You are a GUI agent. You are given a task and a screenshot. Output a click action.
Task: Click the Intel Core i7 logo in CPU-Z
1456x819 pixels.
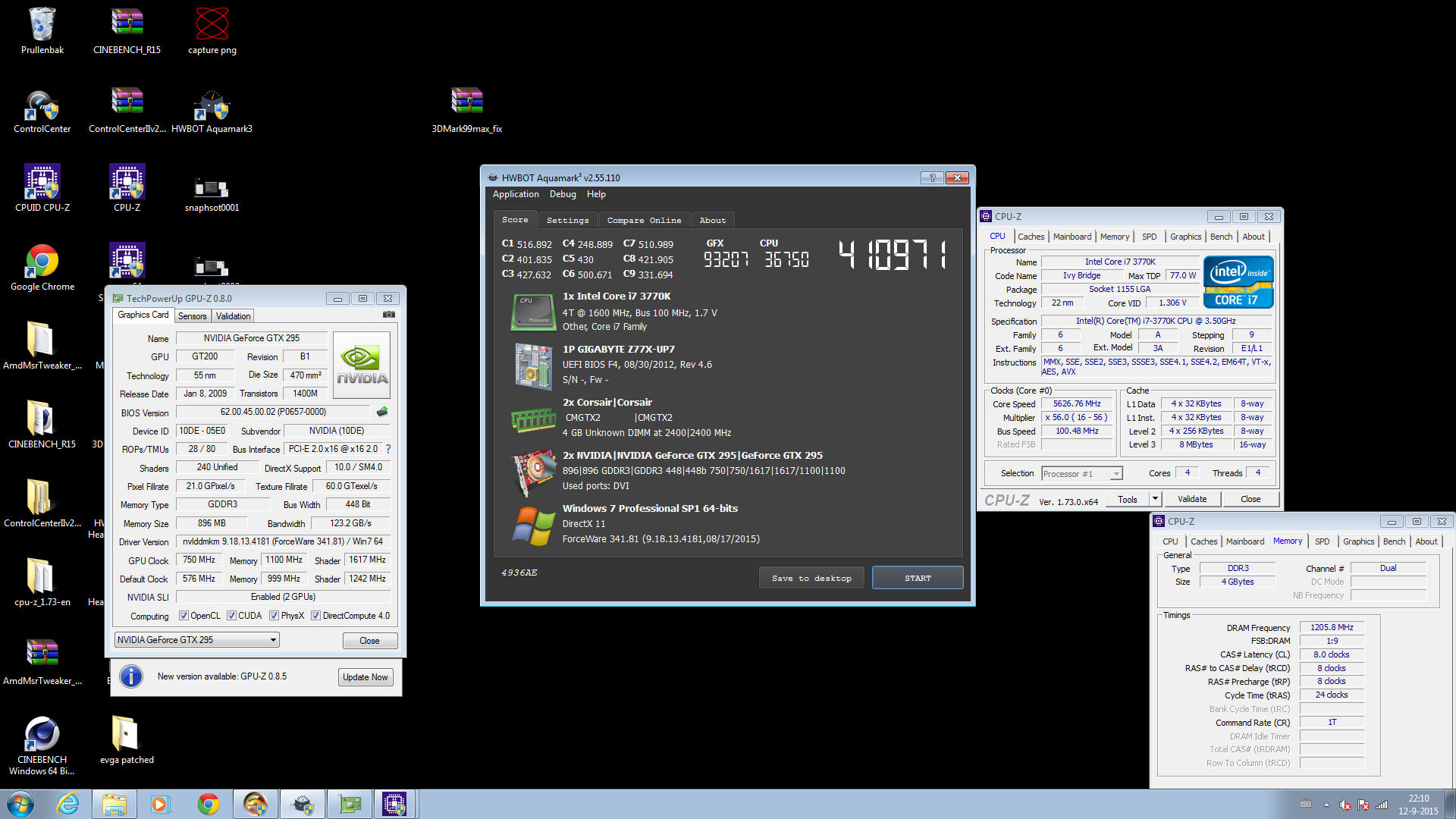1238,282
